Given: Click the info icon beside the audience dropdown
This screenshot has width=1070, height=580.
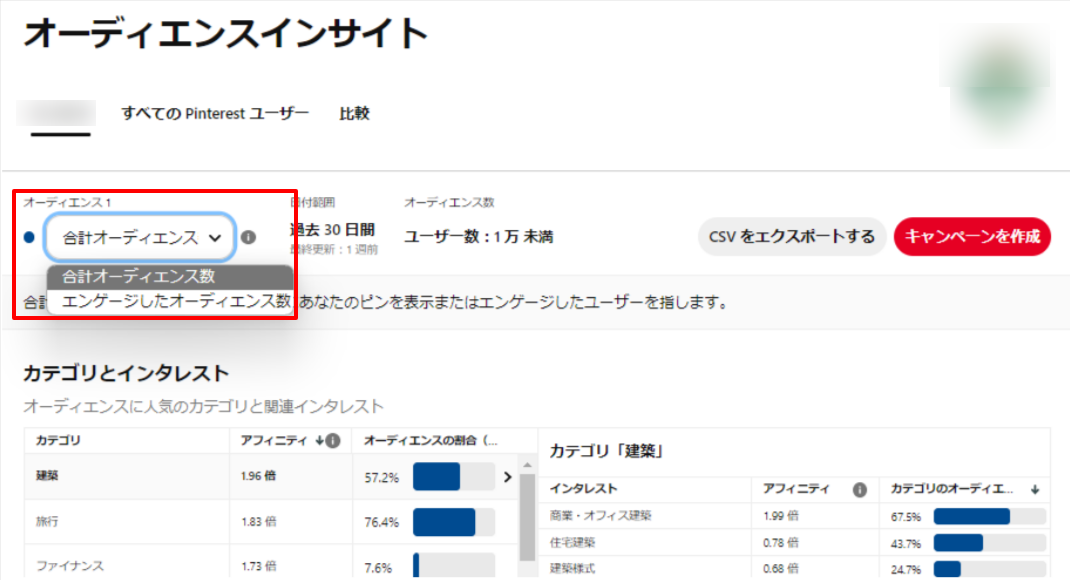Looking at the screenshot, I should pos(248,238).
